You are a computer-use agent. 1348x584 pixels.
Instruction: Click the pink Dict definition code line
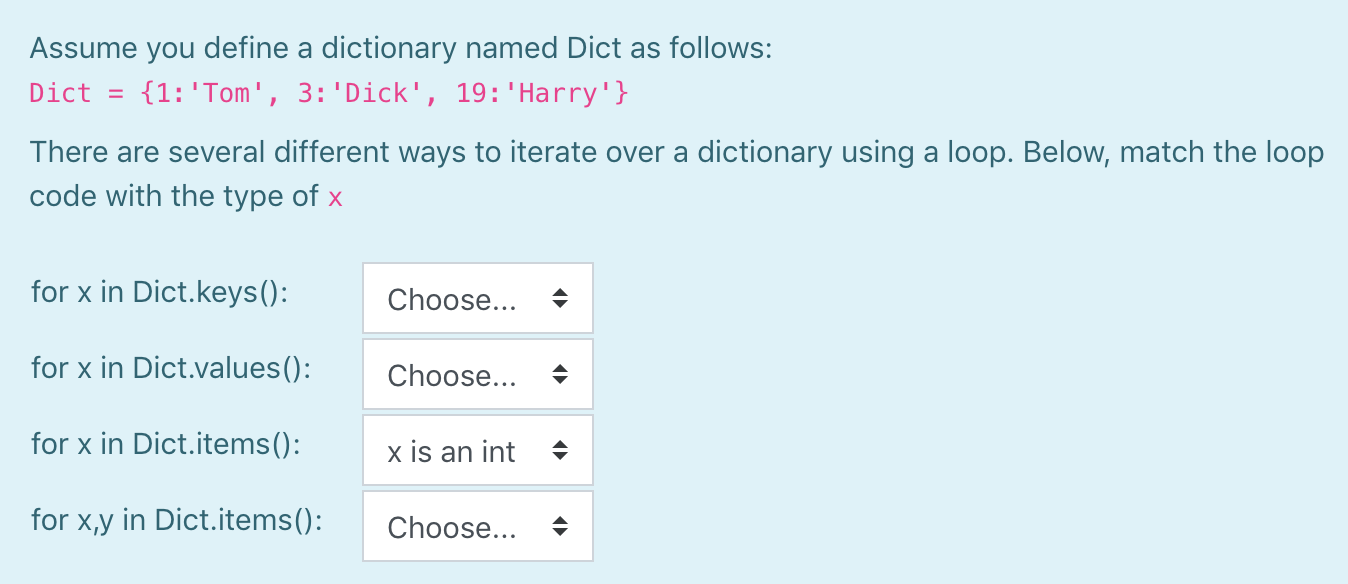[x=327, y=92]
